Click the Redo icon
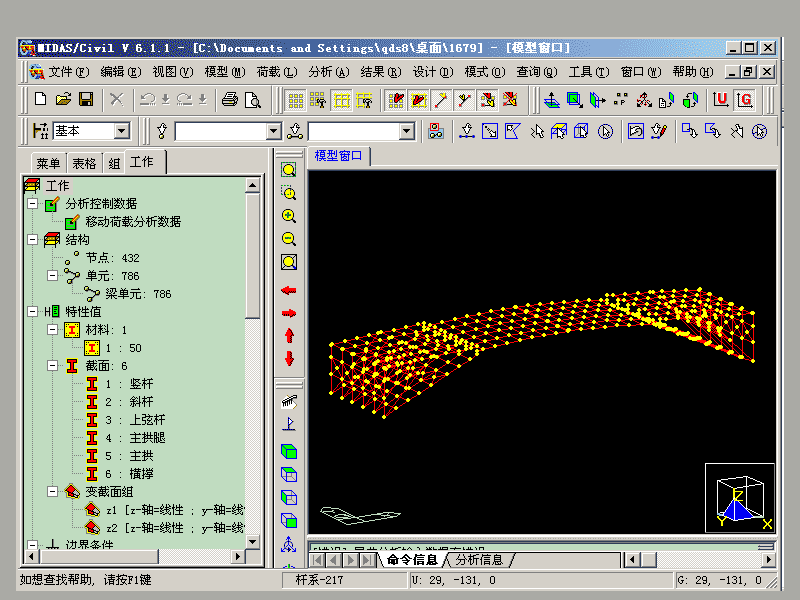The height and width of the screenshot is (600, 800). [184, 99]
